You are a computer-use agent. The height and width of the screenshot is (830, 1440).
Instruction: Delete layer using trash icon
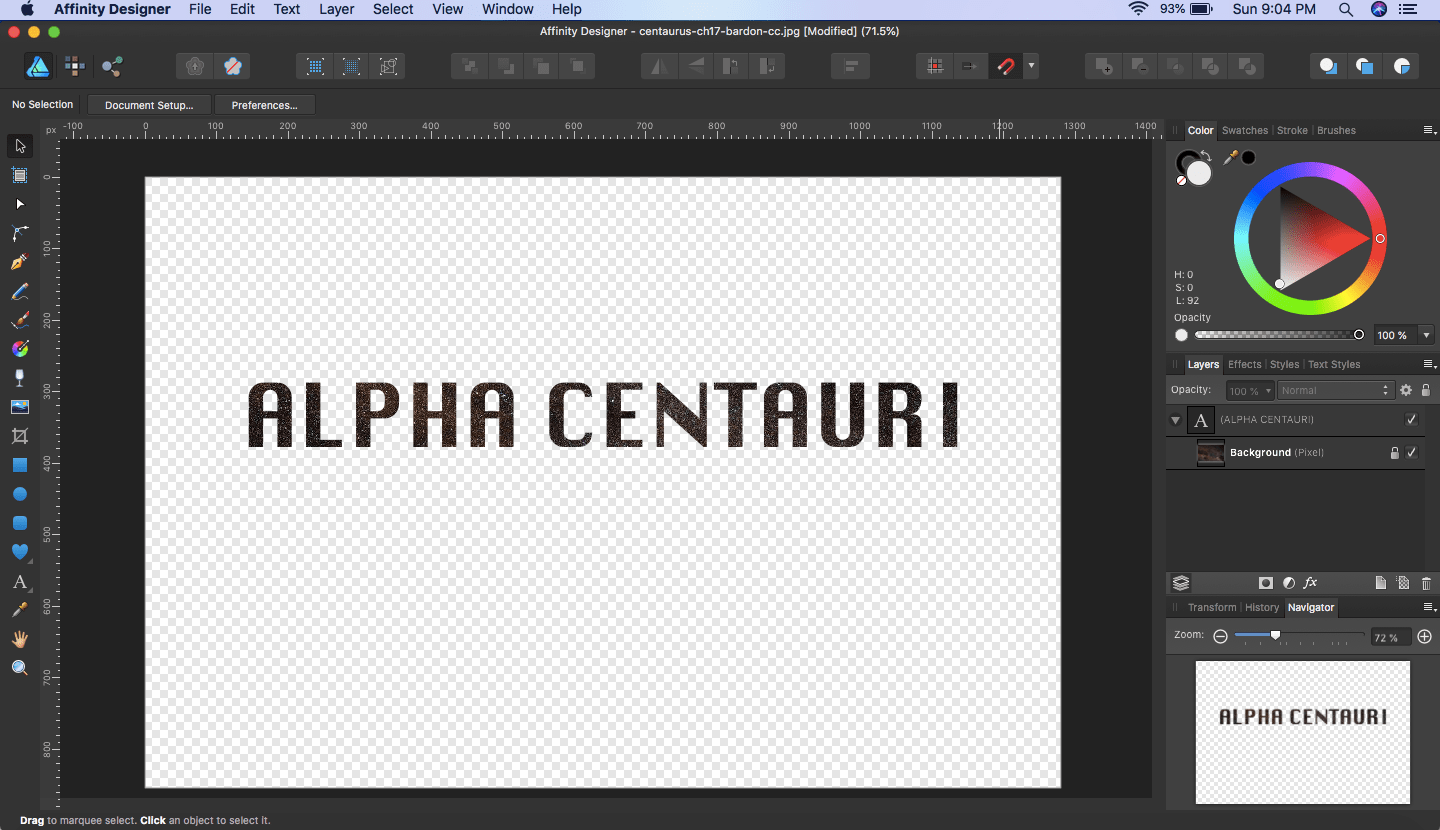pos(1426,583)
